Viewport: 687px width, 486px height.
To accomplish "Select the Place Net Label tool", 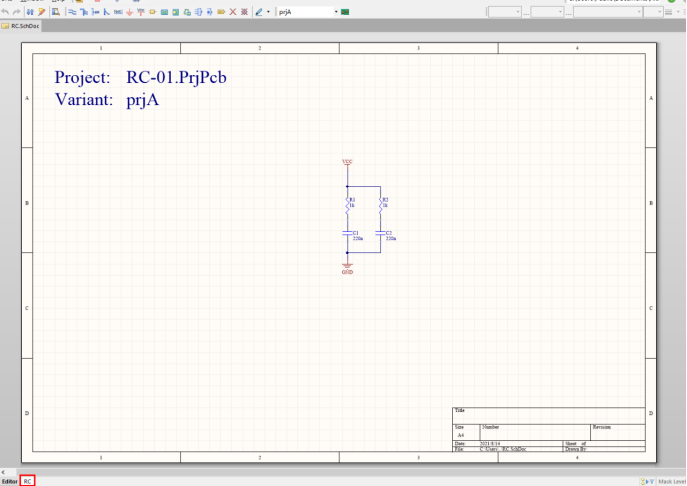I will click(x=118, y=12).
